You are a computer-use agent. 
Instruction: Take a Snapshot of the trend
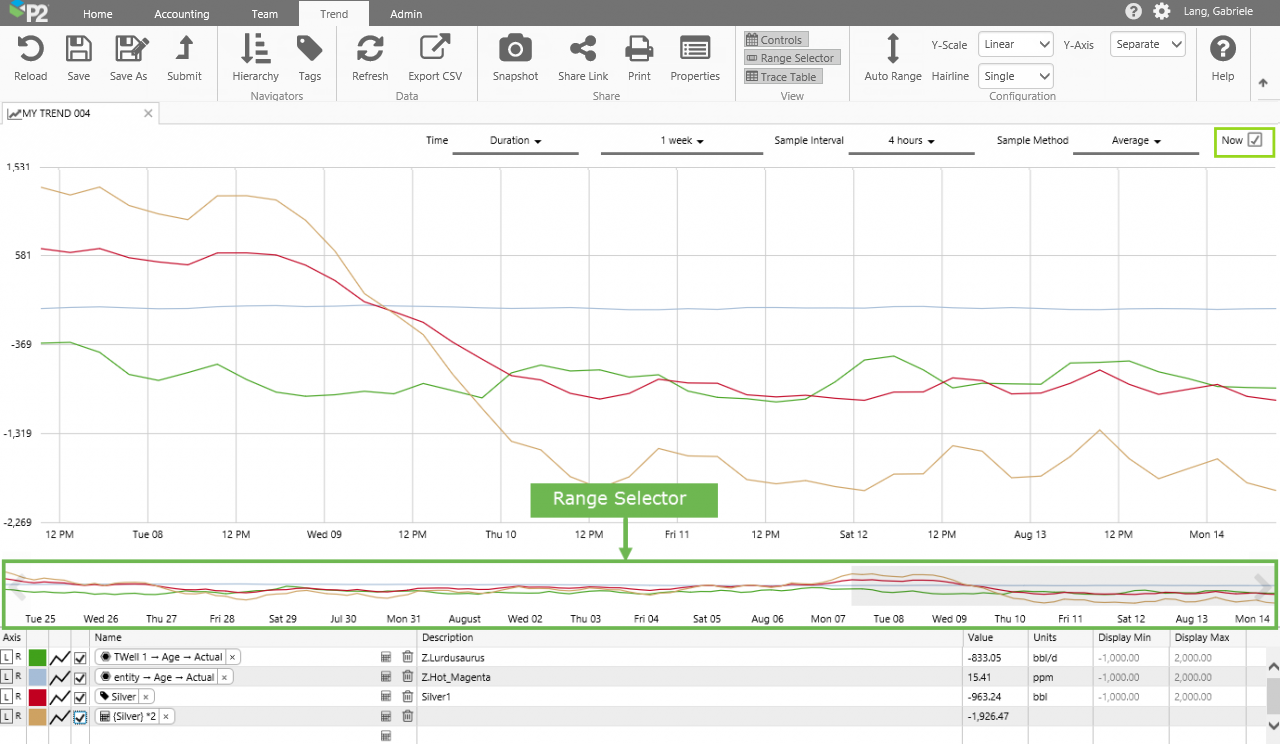point(515,49)
